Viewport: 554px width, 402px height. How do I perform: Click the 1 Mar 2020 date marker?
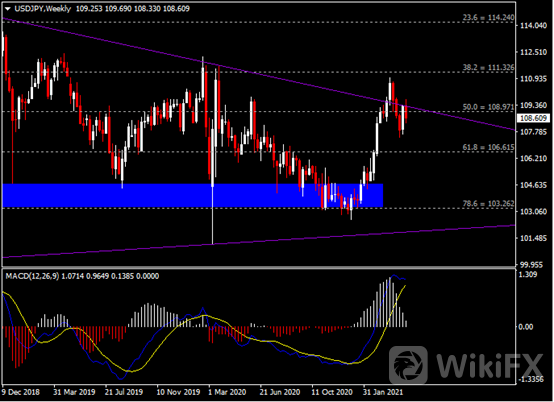227,392
